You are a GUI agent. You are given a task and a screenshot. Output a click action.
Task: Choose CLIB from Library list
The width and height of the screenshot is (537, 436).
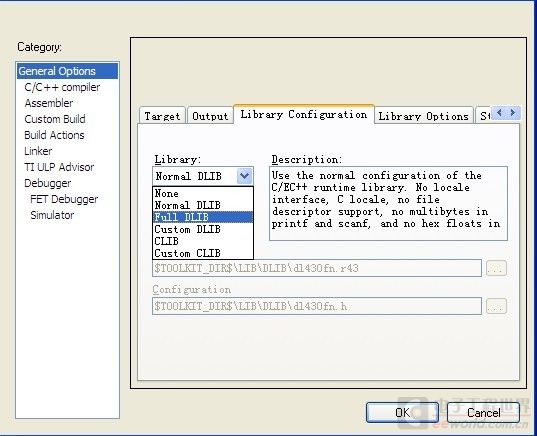(x=203, y=241)
